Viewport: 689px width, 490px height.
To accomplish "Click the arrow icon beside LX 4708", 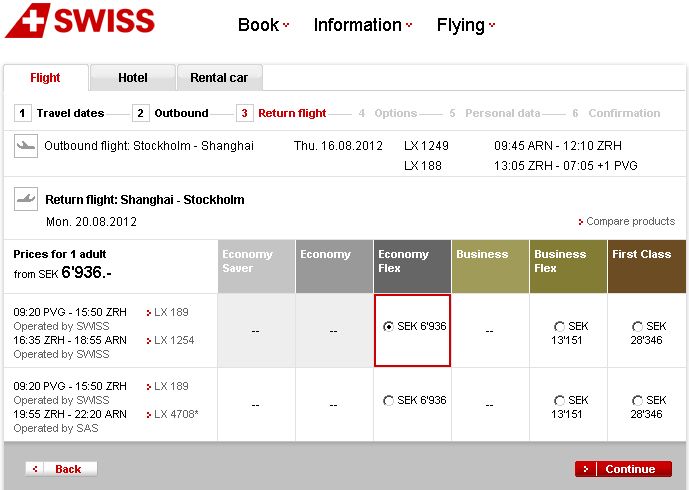I will click(x=149, y=414).
